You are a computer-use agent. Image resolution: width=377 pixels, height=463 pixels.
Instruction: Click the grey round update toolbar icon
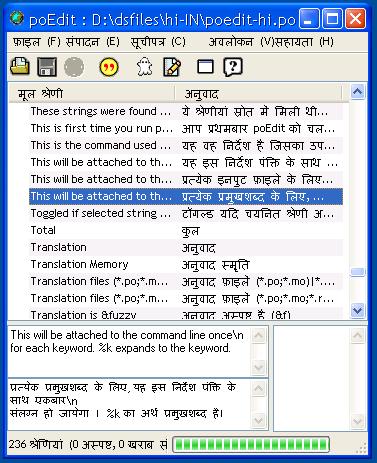click(x=74, y=67)
